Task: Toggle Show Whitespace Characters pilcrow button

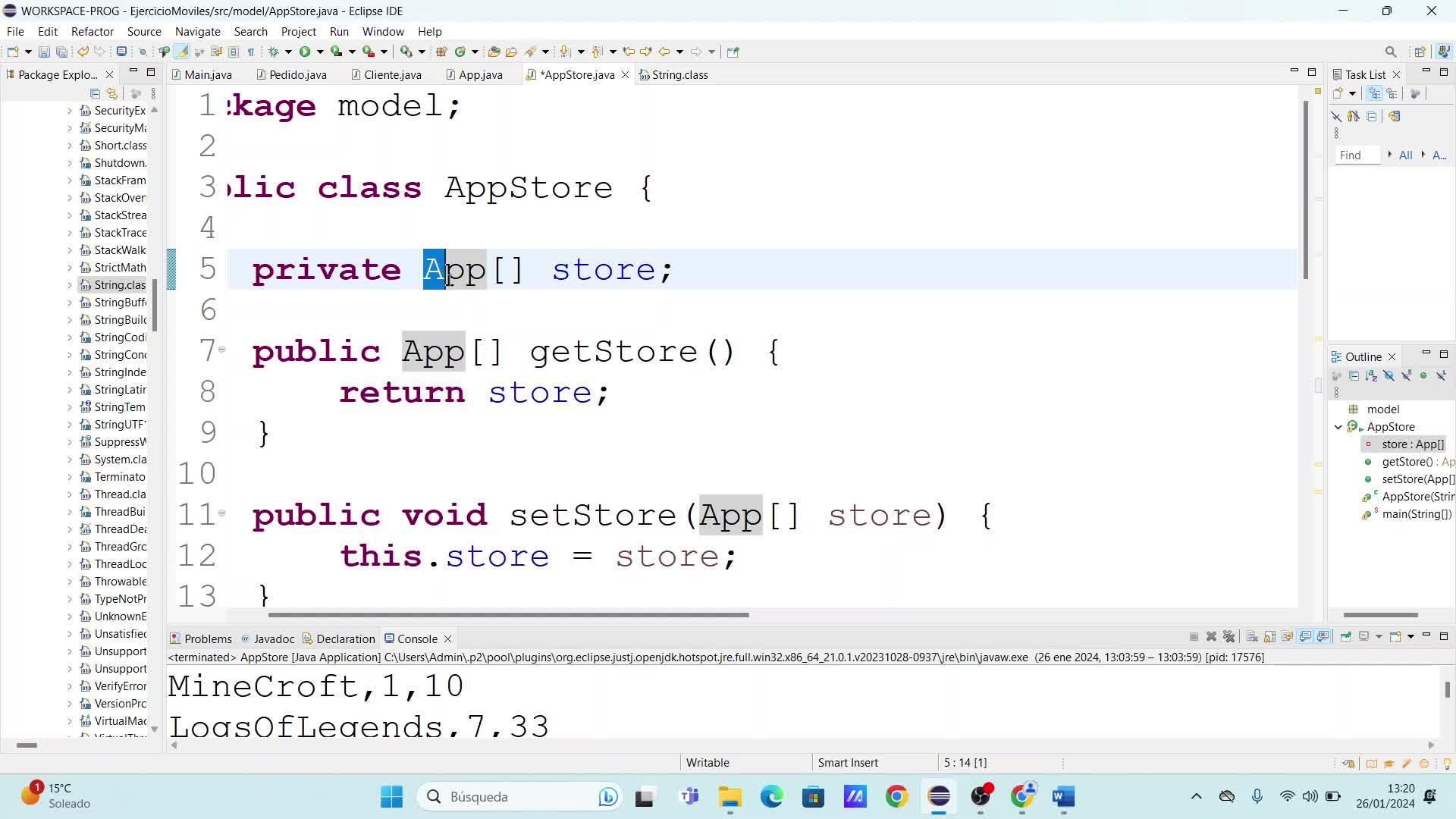Action: click(x=250, y=52)
